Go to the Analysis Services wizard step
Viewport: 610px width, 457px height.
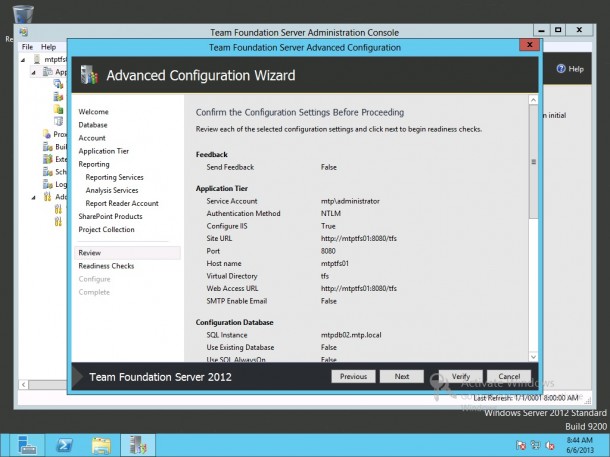click(112, 190)
